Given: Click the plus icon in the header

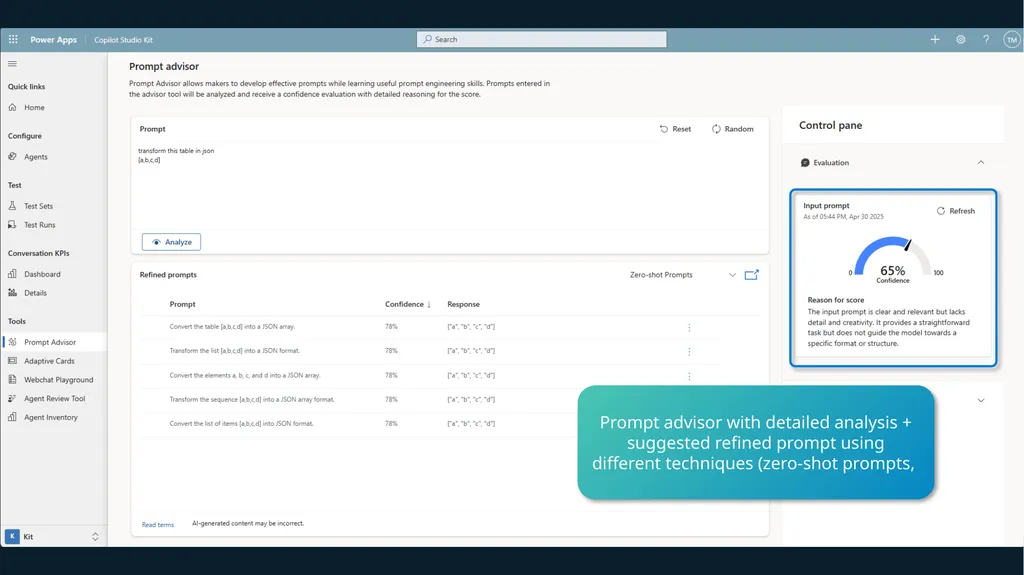Looking at the screenshot, I should coord(935,39).
